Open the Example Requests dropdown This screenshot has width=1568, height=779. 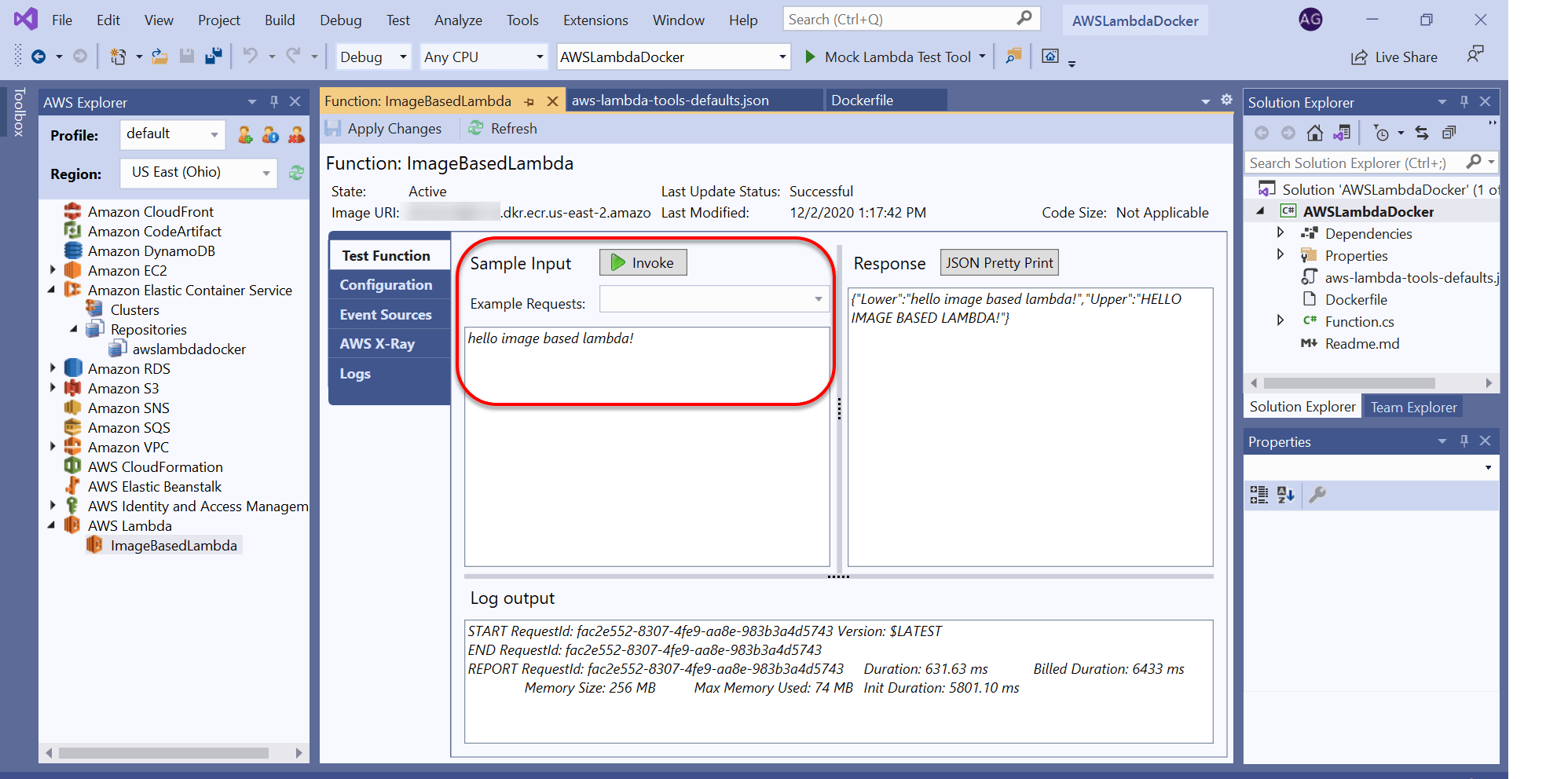point(714,299)
